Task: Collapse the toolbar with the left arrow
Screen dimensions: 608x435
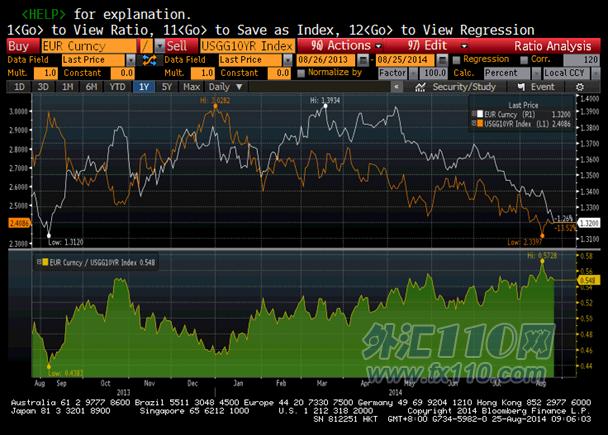Action: click(x=396, y=87)
